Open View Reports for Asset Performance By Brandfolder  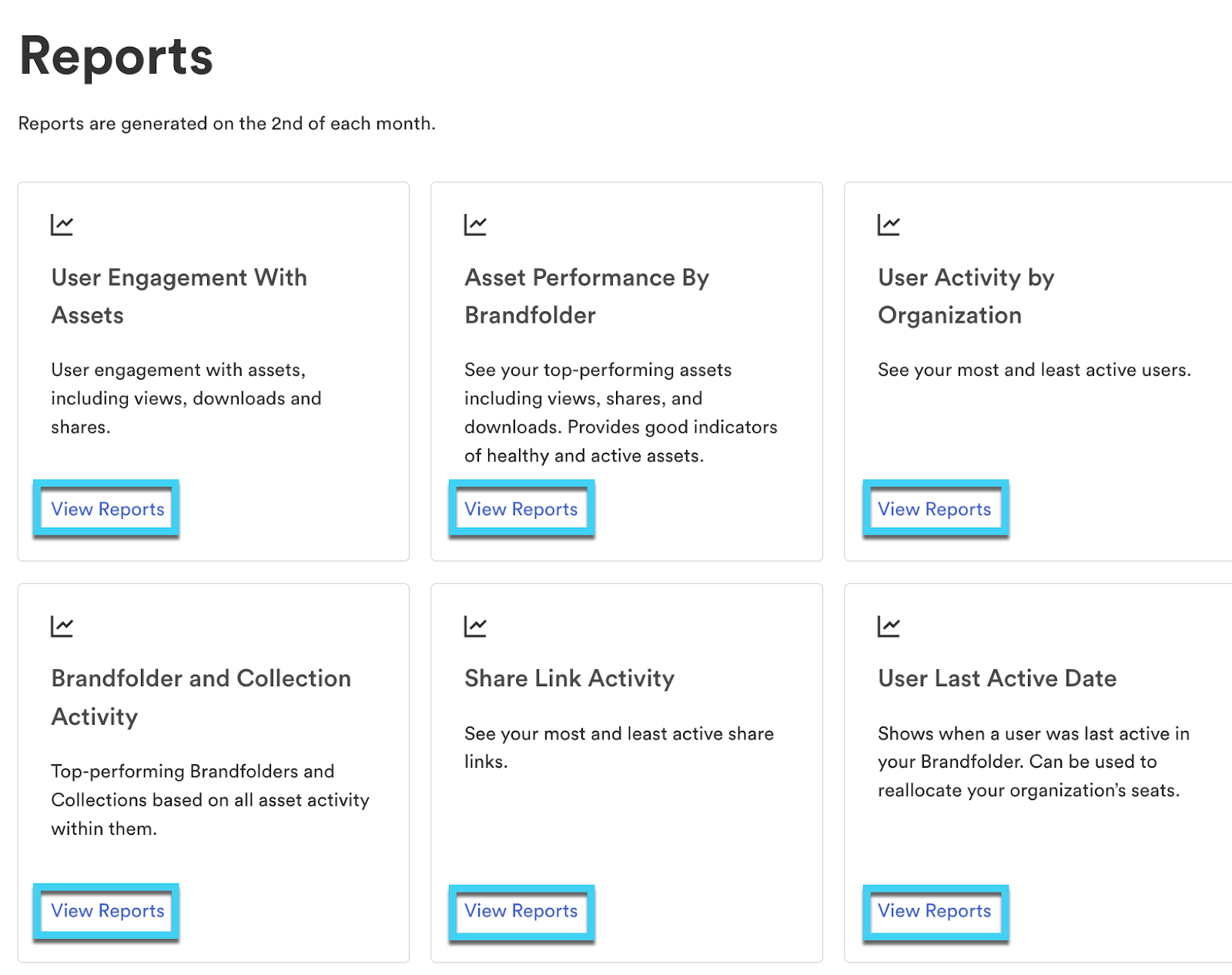[x=521, y=508]
